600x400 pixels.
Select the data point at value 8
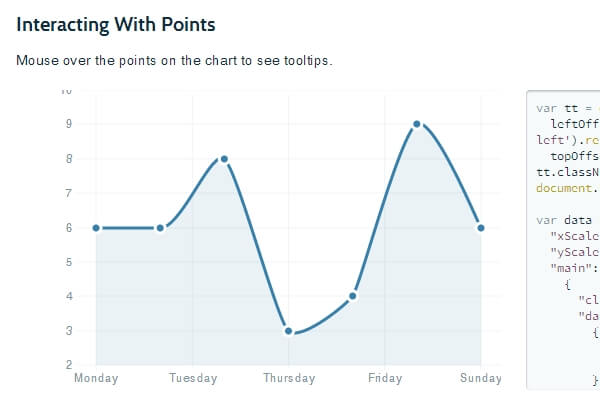click(x=224, y=159)
